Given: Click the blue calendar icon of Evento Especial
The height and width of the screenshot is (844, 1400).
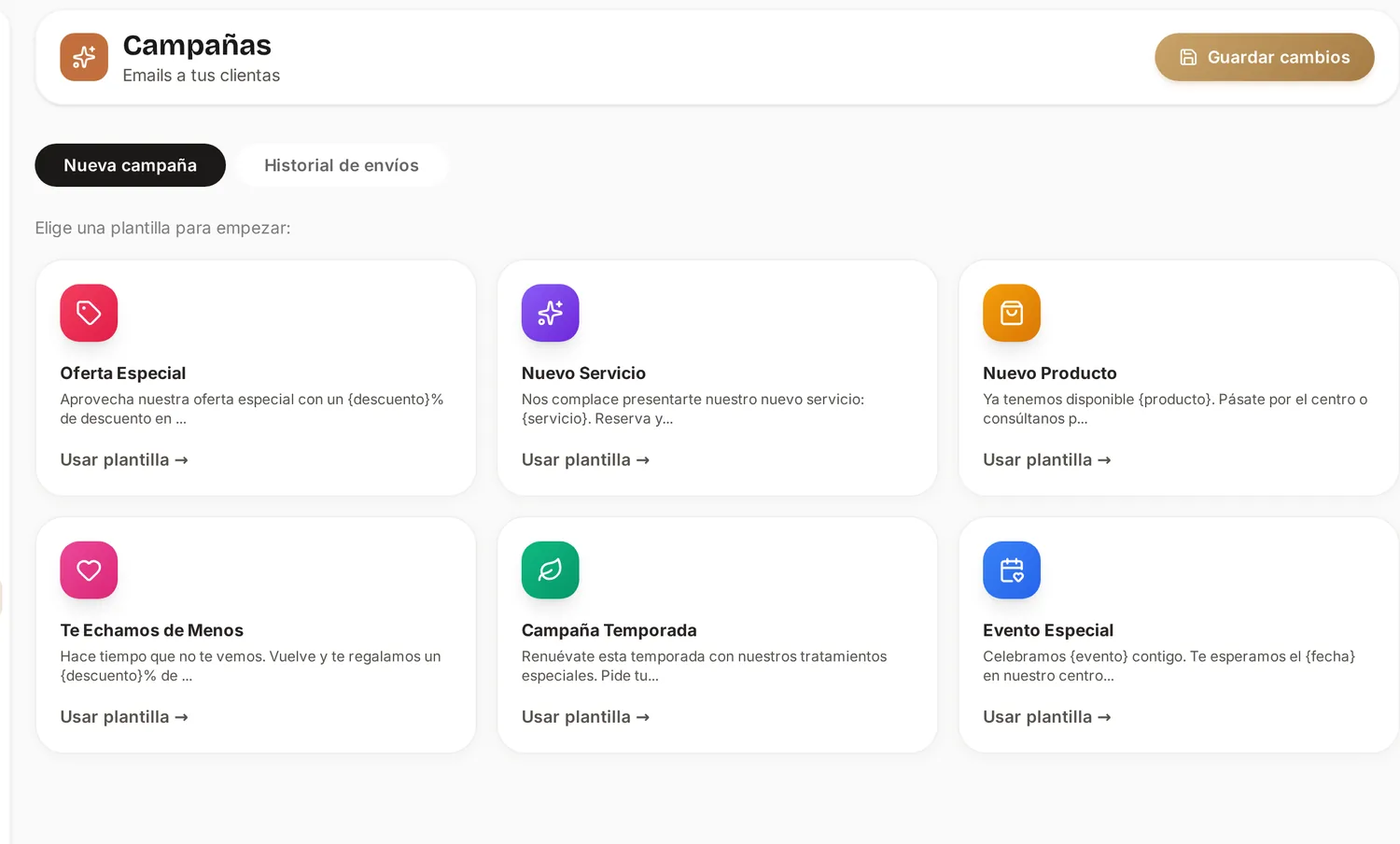Looking at the screenshot, I should [x=1011, y=570].
